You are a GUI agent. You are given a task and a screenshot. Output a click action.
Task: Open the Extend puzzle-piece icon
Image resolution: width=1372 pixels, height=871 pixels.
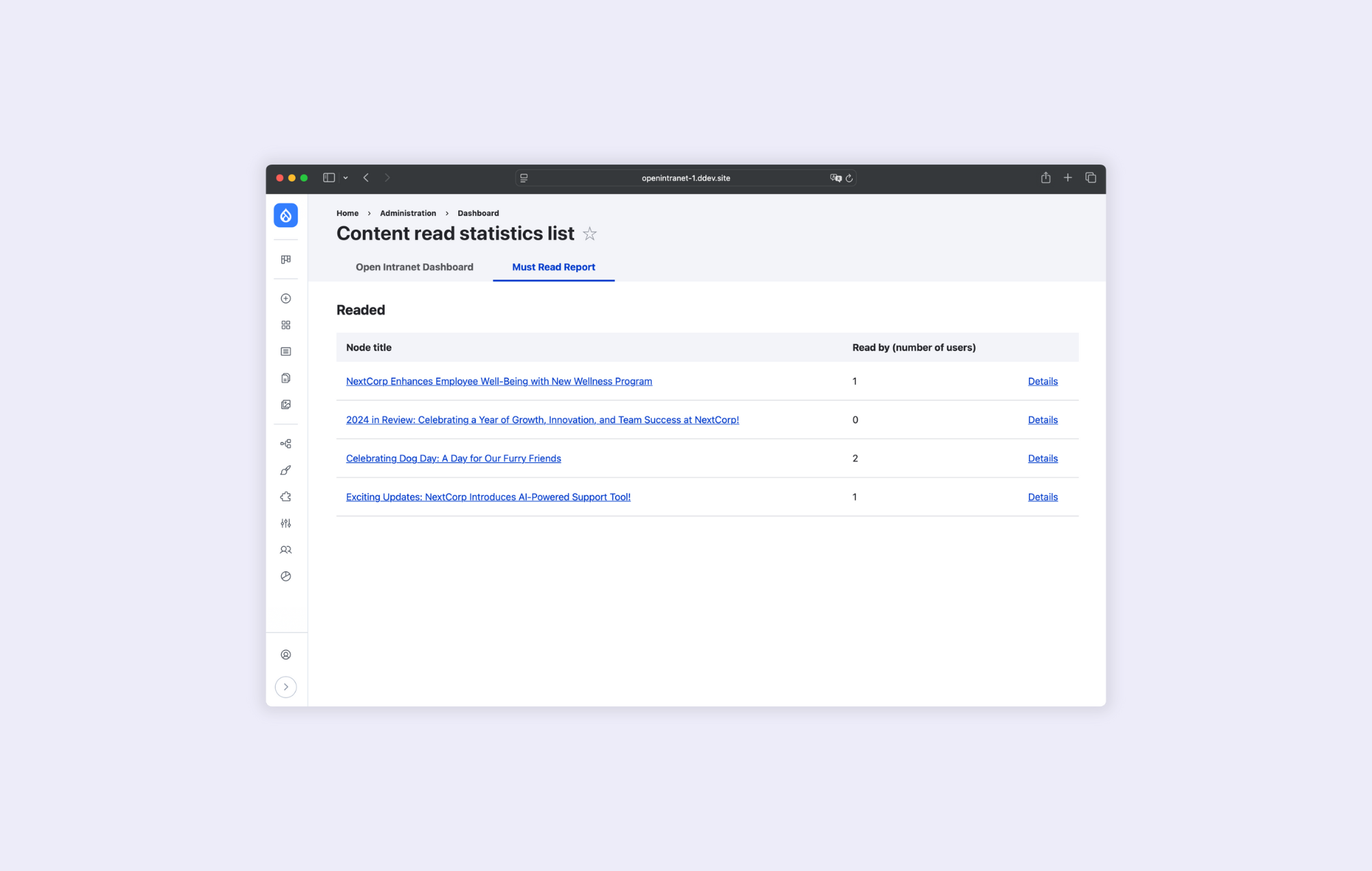(285, 497)
